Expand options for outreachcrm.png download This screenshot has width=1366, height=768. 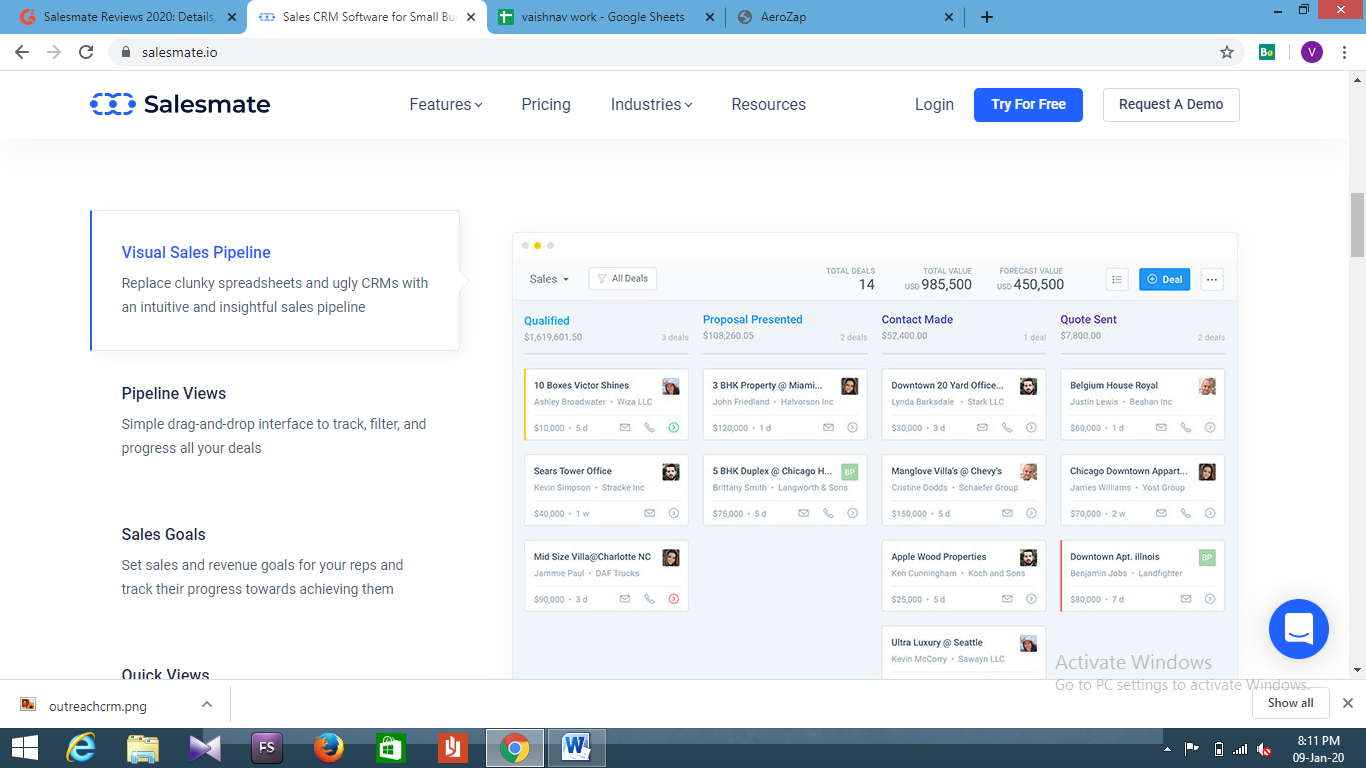(207, 704)
